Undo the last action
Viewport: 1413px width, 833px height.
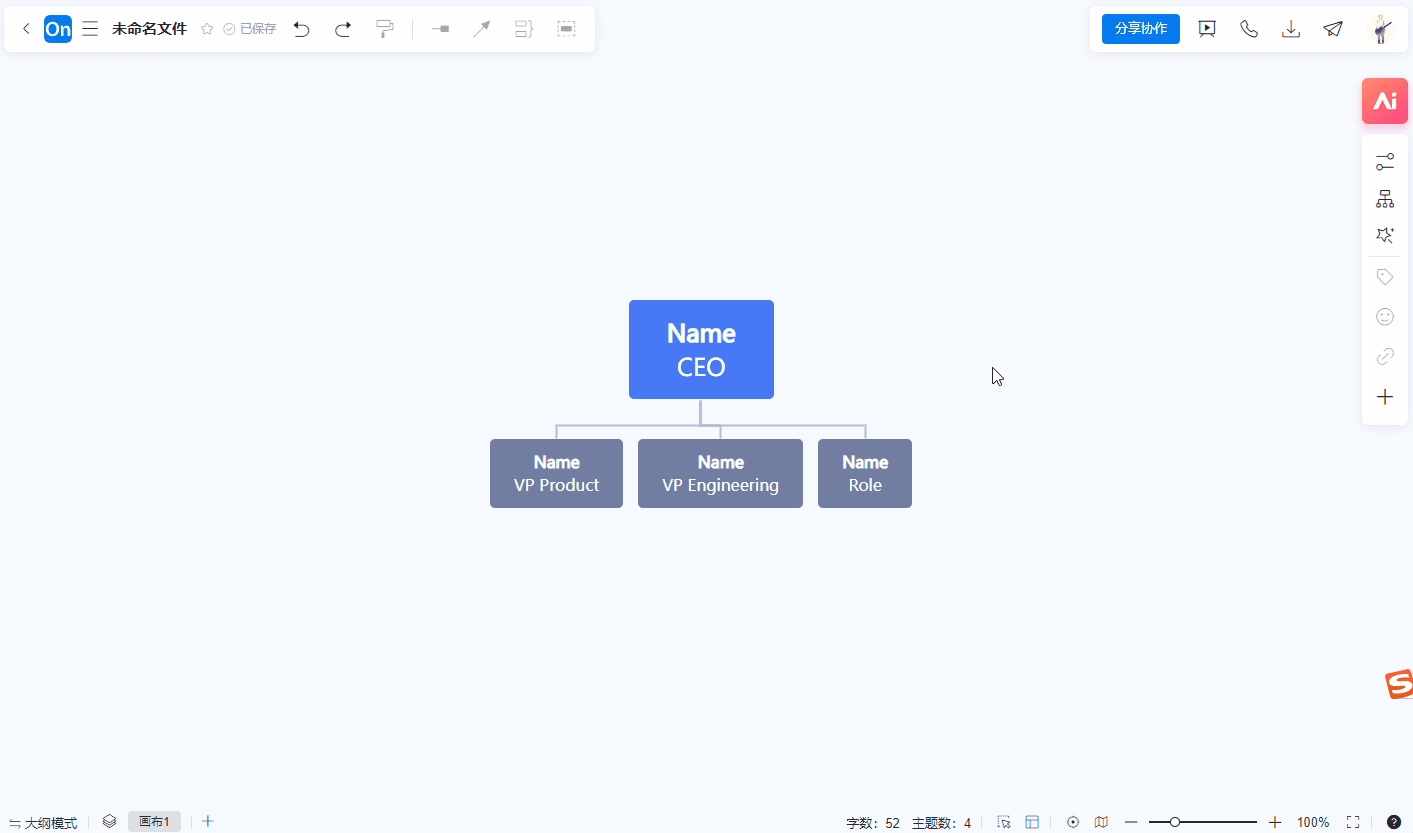pyautogui.click(x=301, y=29)
